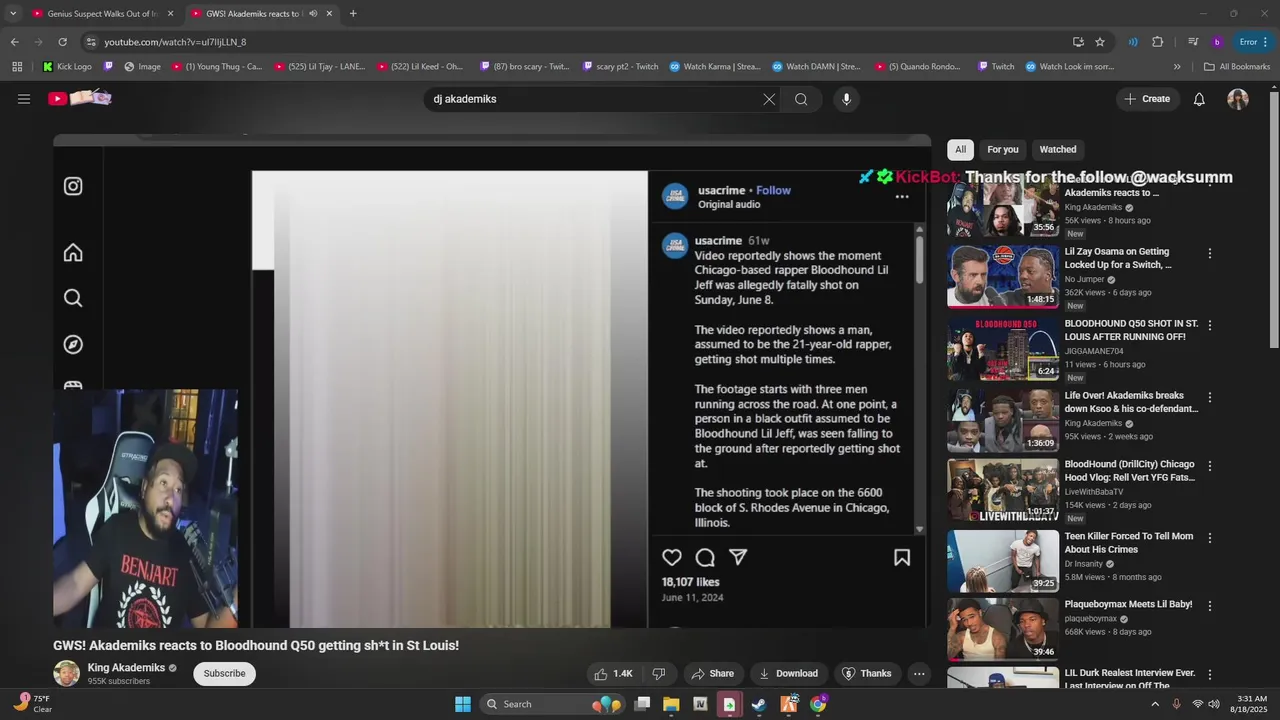The image size is (1280, 720).
Task: Open options for Lil Zay Osama video
Action: pyautogui.click(x=1210, y=254)
